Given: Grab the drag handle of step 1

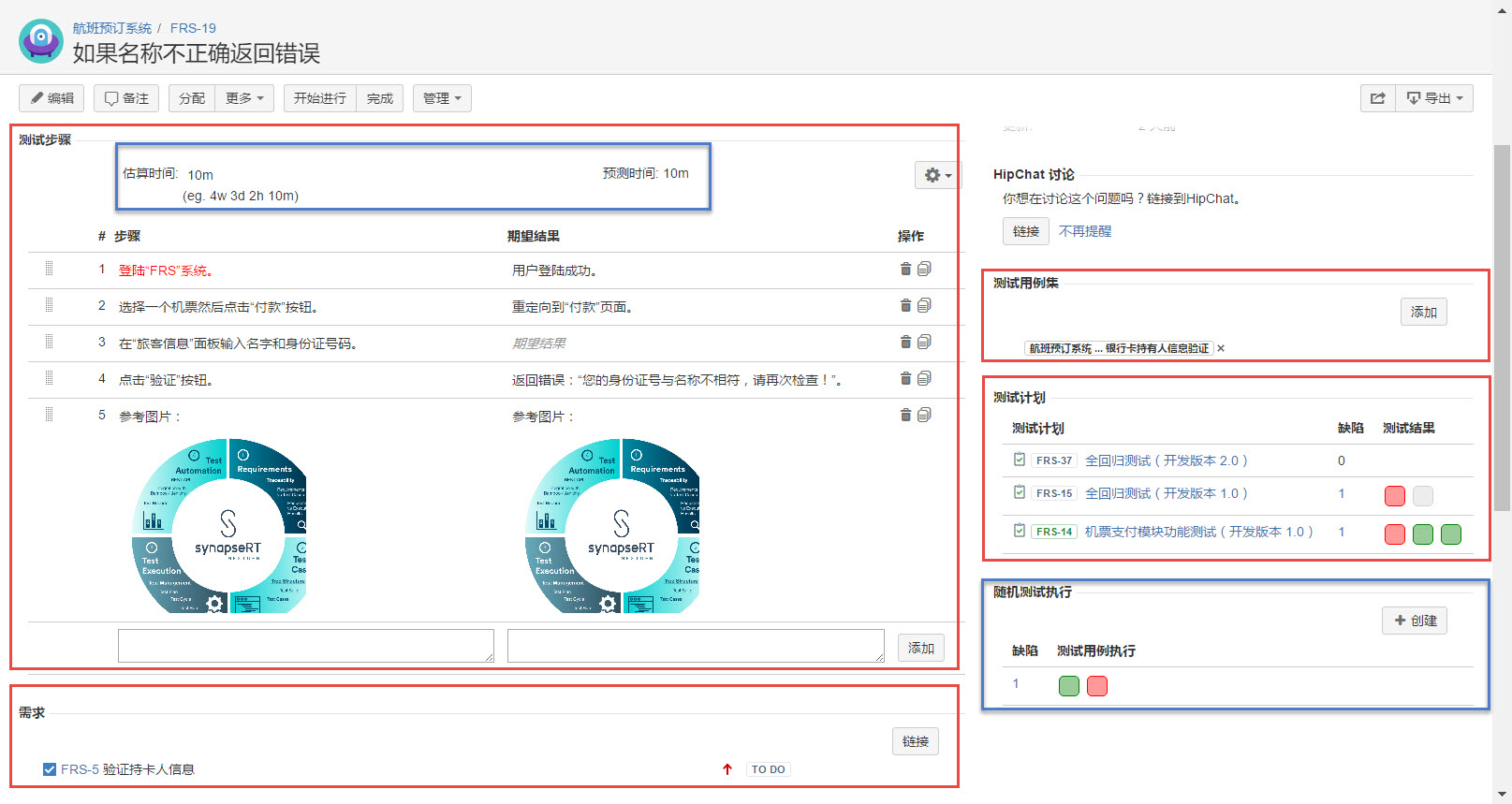Looking at the screenshot, I should click(x=49, y=269).
